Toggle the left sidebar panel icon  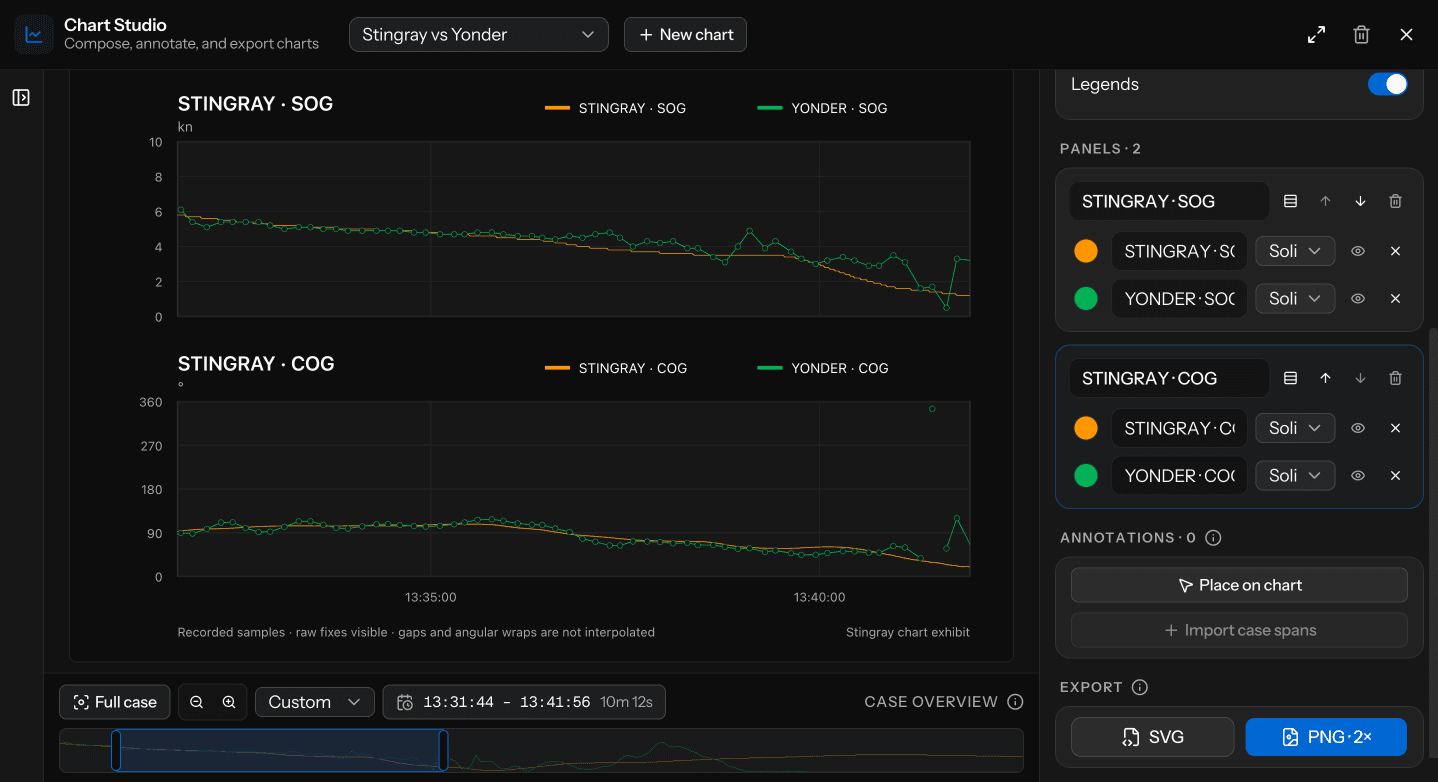coord(21,97)
